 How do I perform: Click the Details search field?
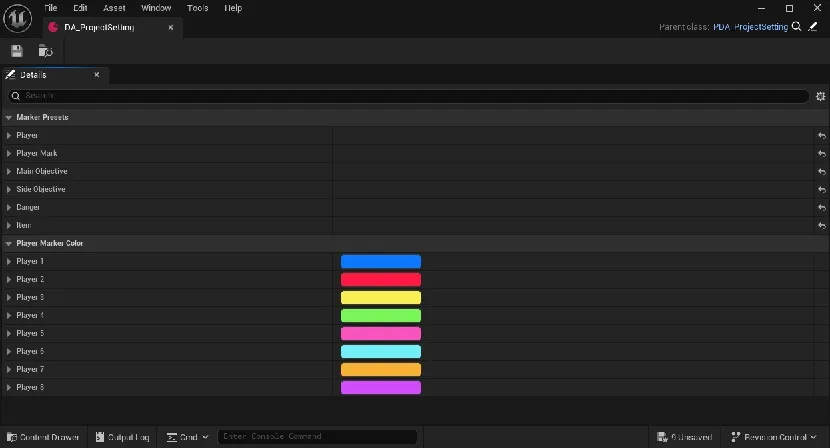coord(408,96)
